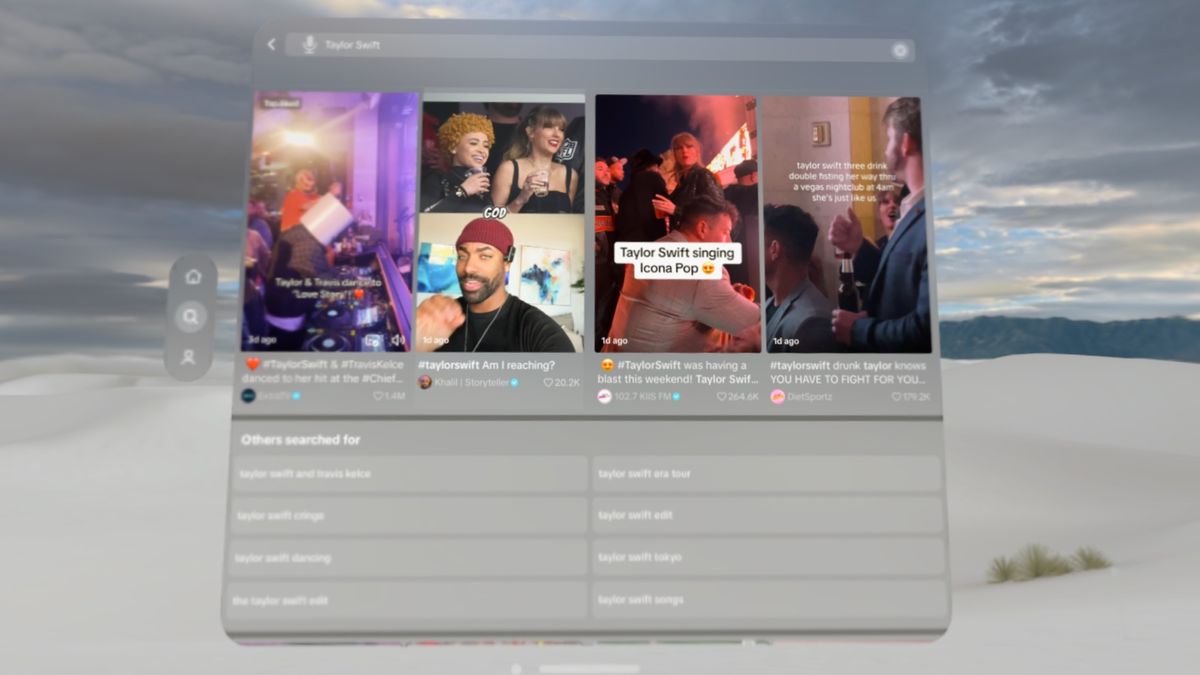Select the Home icon in the left sidebar
1200x675 pixels.
click(x=193, y=276)
